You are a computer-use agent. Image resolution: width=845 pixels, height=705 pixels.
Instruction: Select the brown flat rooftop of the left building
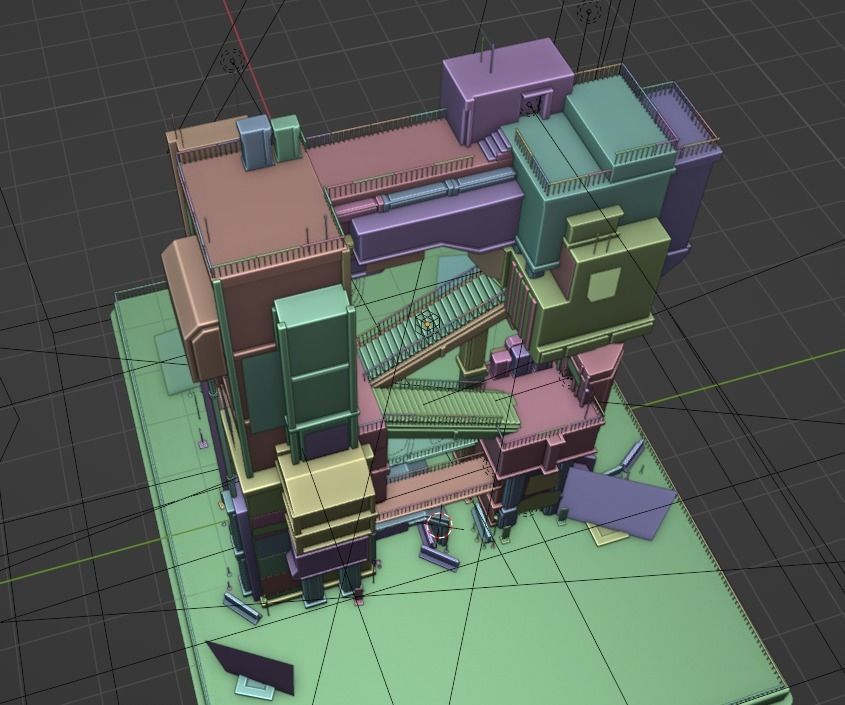(x=260, y=208)
